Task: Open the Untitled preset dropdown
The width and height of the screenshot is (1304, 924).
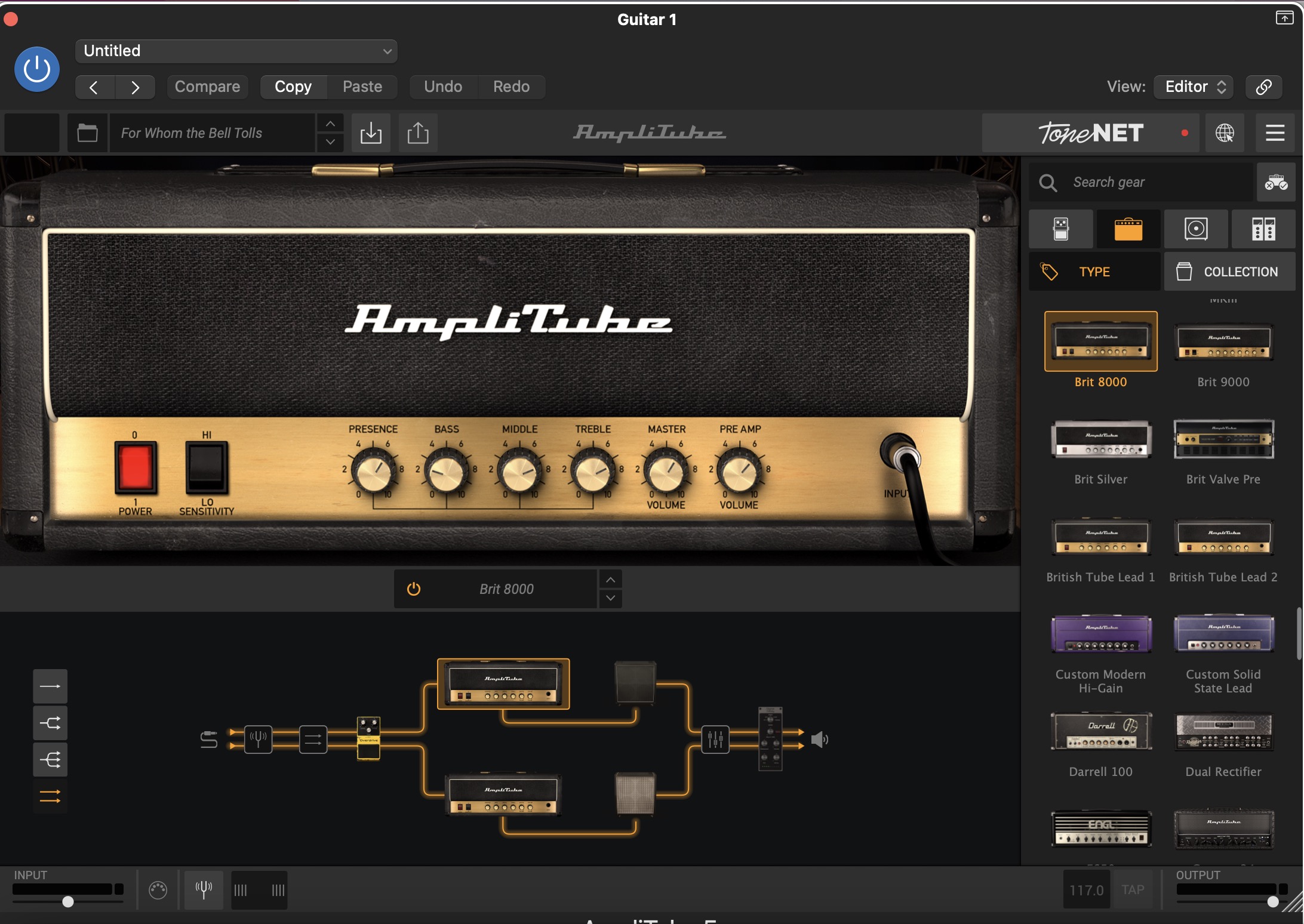Action: [236, 51]
